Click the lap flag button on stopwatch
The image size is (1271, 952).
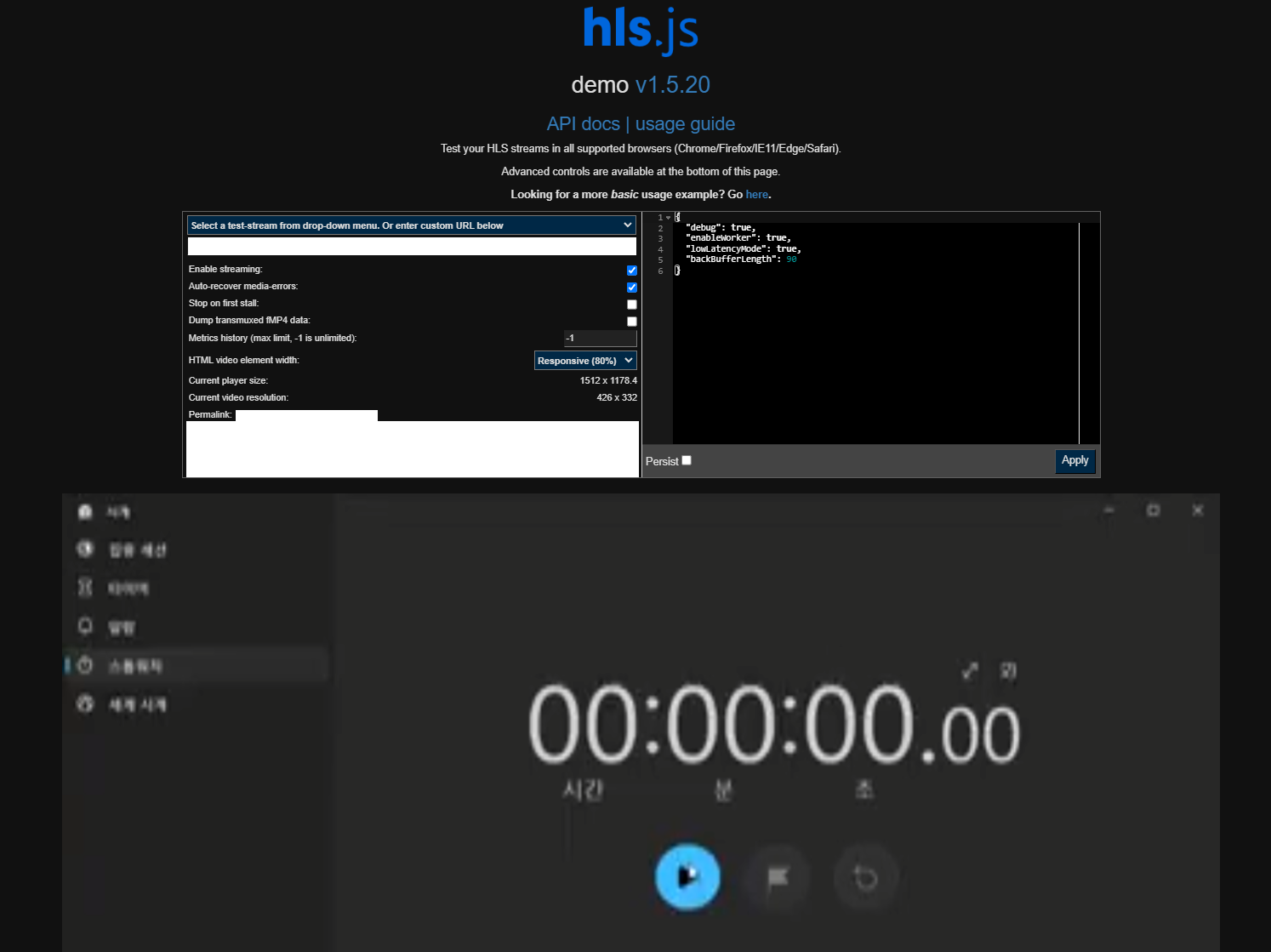(x=778, y=877)
